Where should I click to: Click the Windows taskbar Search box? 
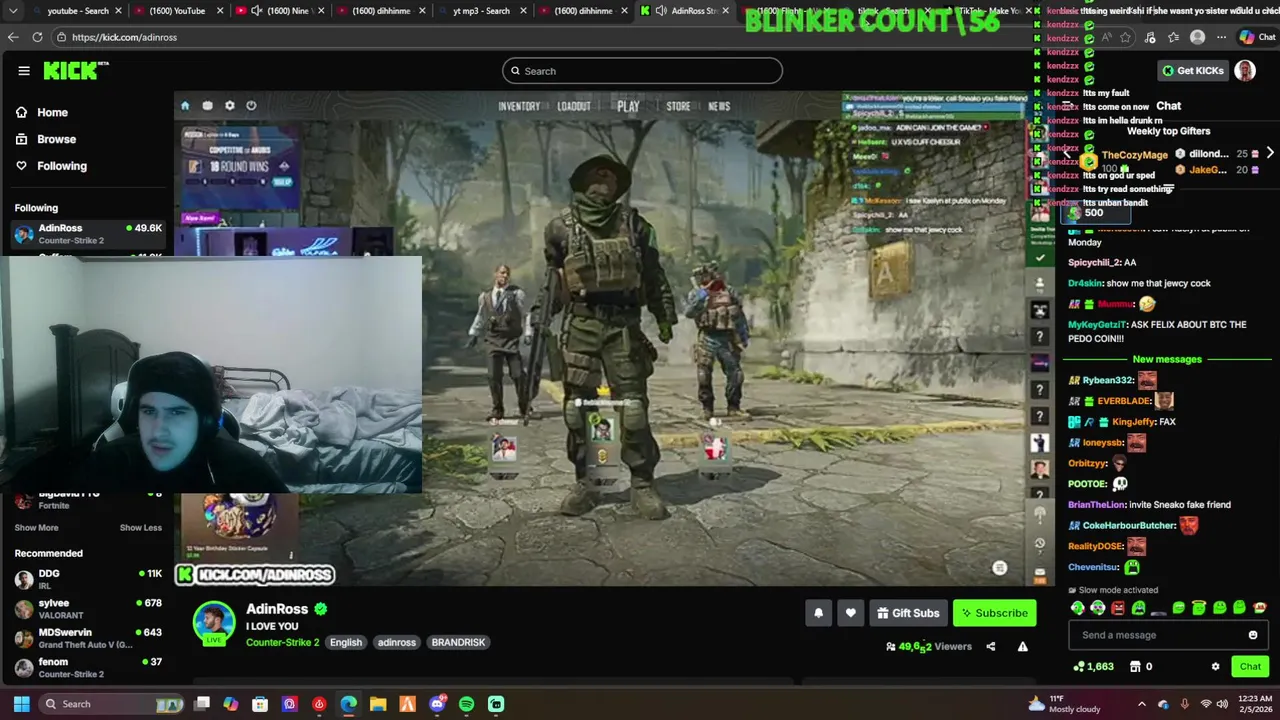point(113,704)
